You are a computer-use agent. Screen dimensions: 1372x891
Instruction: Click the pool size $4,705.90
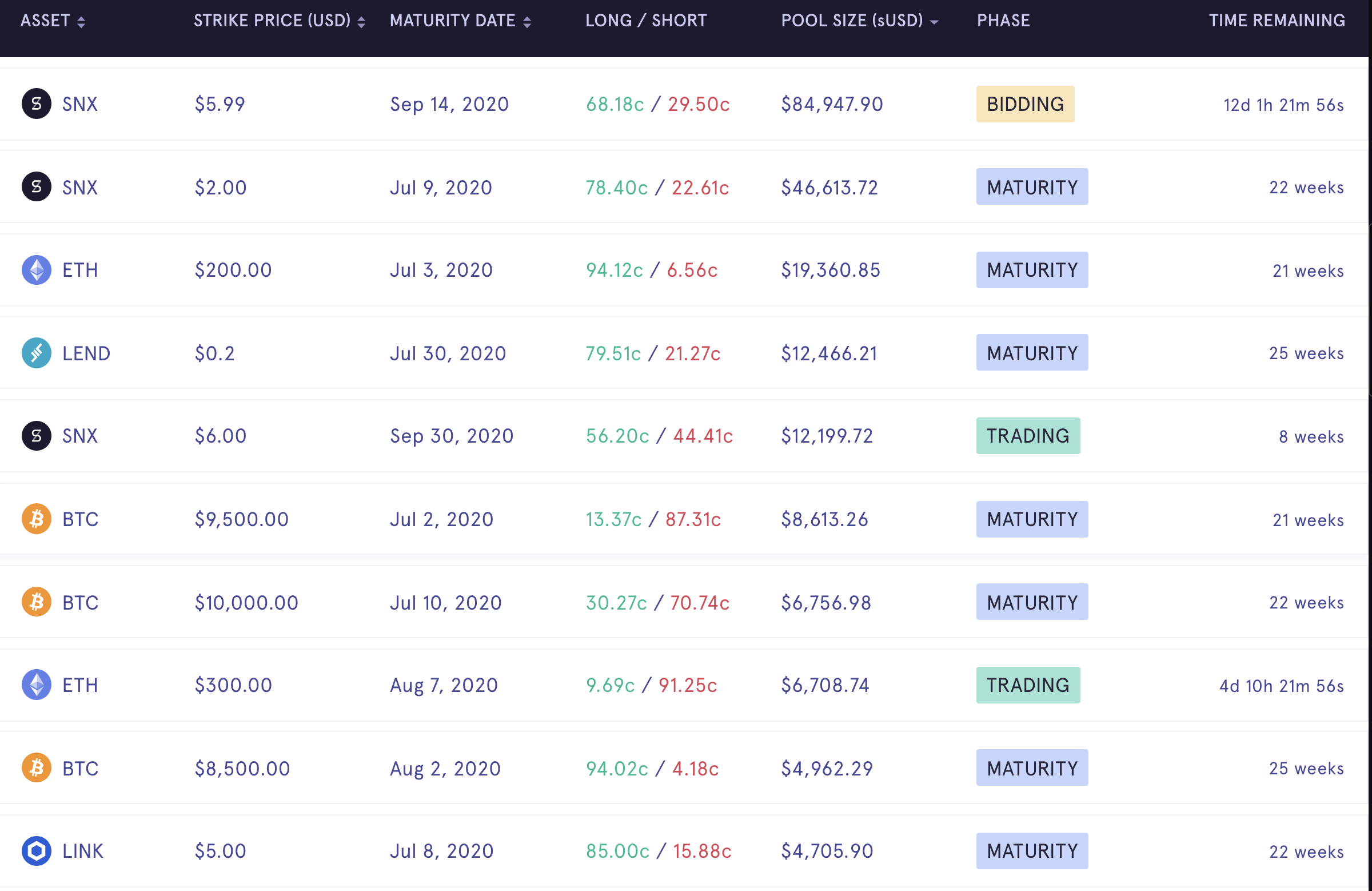click(827, 852)
